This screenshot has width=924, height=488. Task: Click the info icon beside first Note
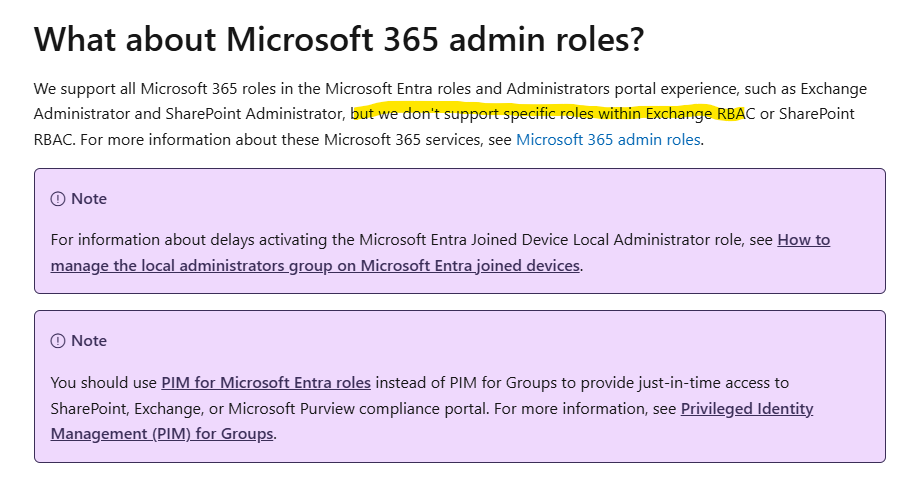58,199
